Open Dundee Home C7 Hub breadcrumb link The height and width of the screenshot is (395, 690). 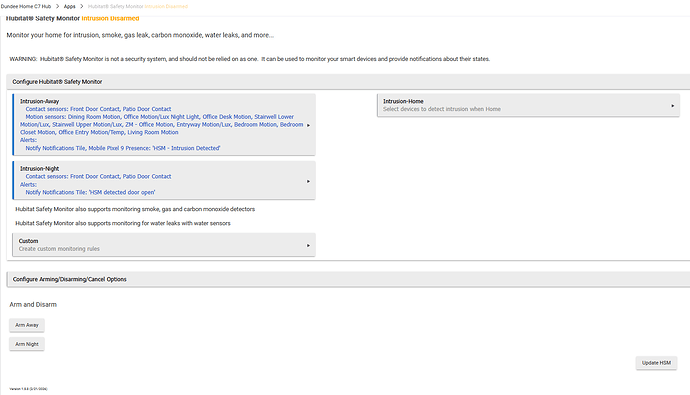pos(26,6)
